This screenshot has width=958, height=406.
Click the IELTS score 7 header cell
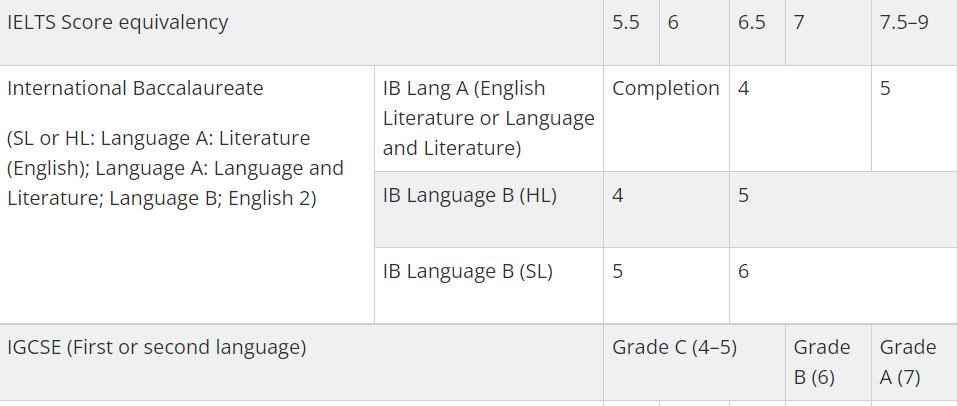828,32
